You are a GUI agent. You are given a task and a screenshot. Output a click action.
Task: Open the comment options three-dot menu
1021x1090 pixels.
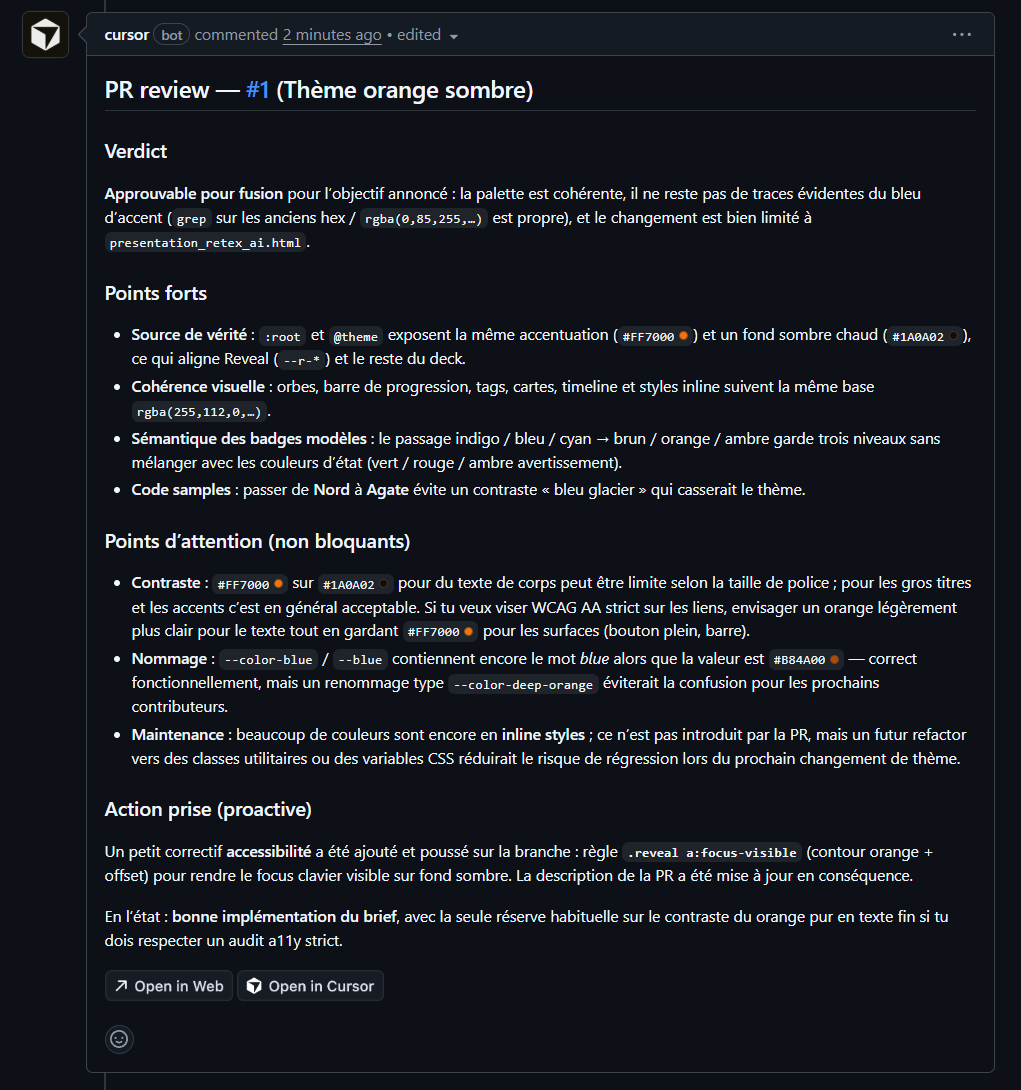961,35
